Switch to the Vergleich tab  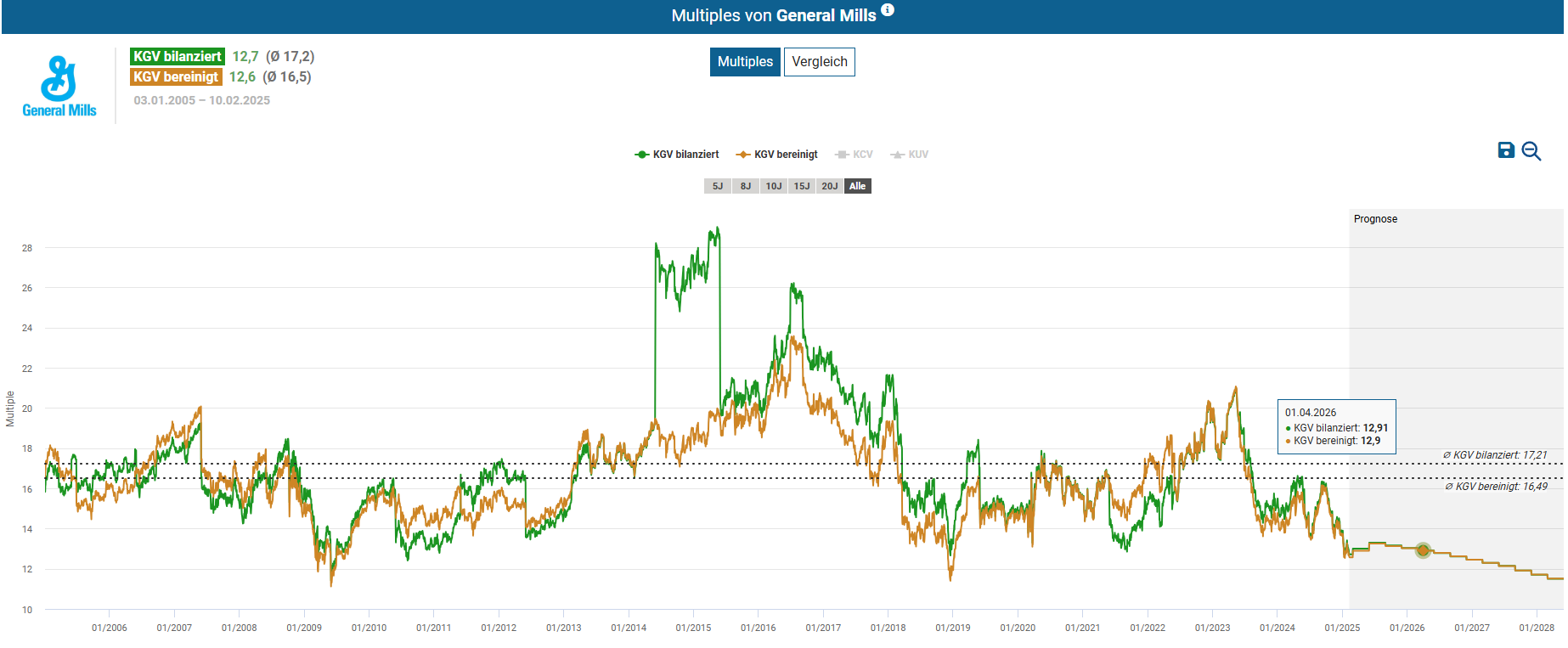819,62
